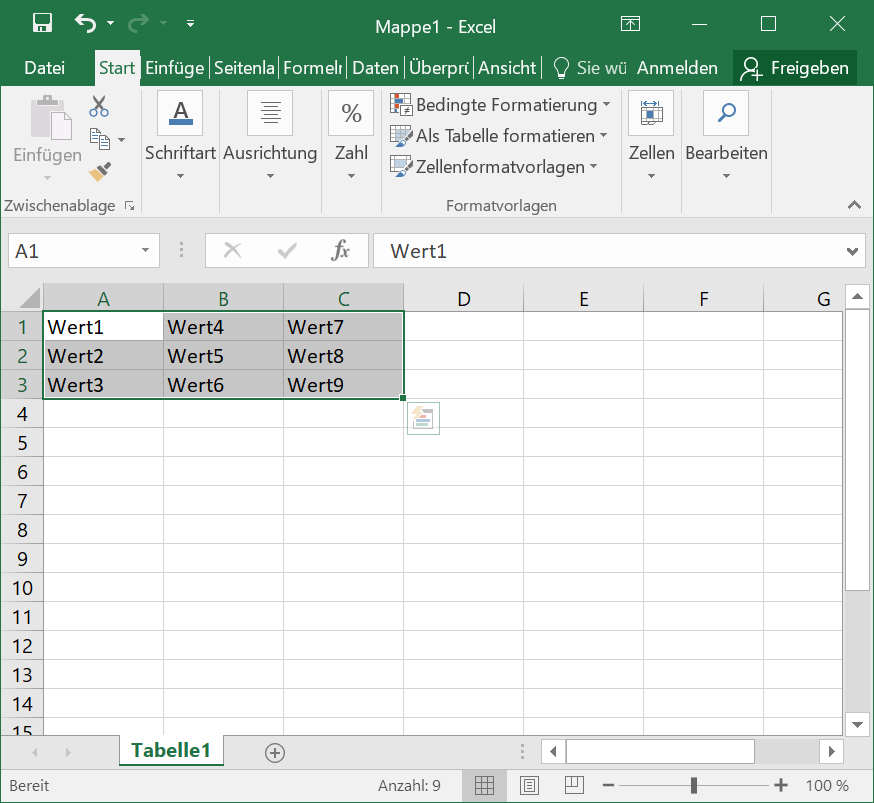Switch to Page Break Preview icon
The image size is (874, 803).
pyautogui.click(x=574, y=786)
